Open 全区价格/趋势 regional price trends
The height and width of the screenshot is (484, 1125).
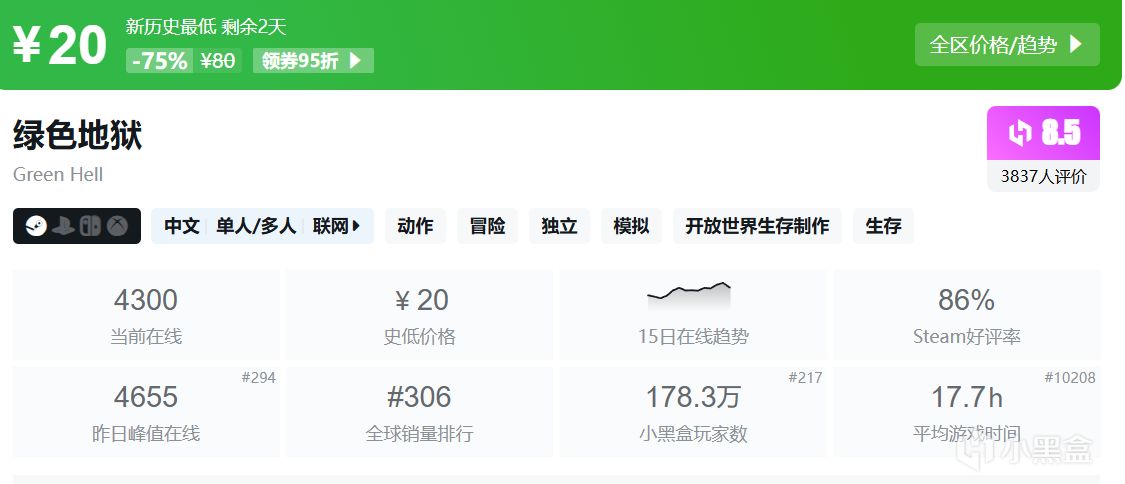coord(1007,44)
